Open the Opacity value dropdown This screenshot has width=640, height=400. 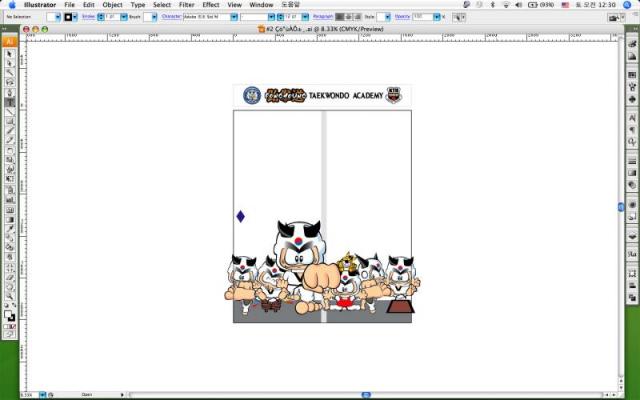437,17
